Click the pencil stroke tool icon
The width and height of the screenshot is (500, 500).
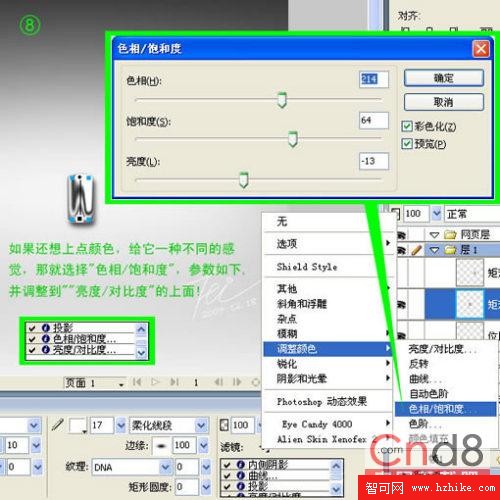coord(57,425)
